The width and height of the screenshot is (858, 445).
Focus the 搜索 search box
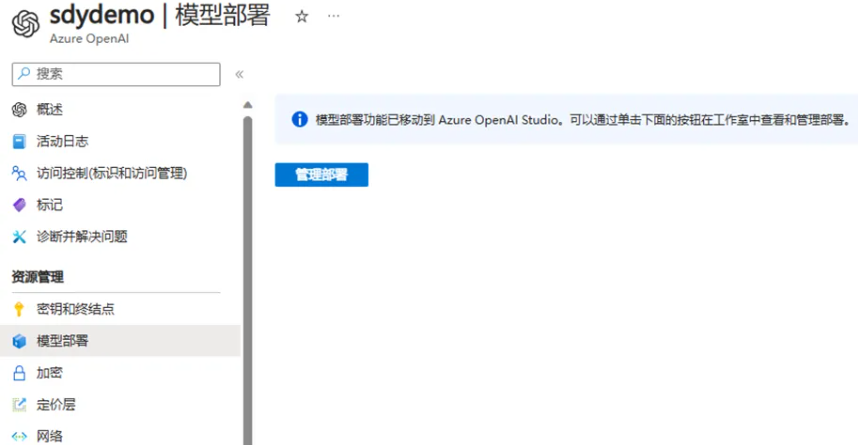(x=116, y=74)
